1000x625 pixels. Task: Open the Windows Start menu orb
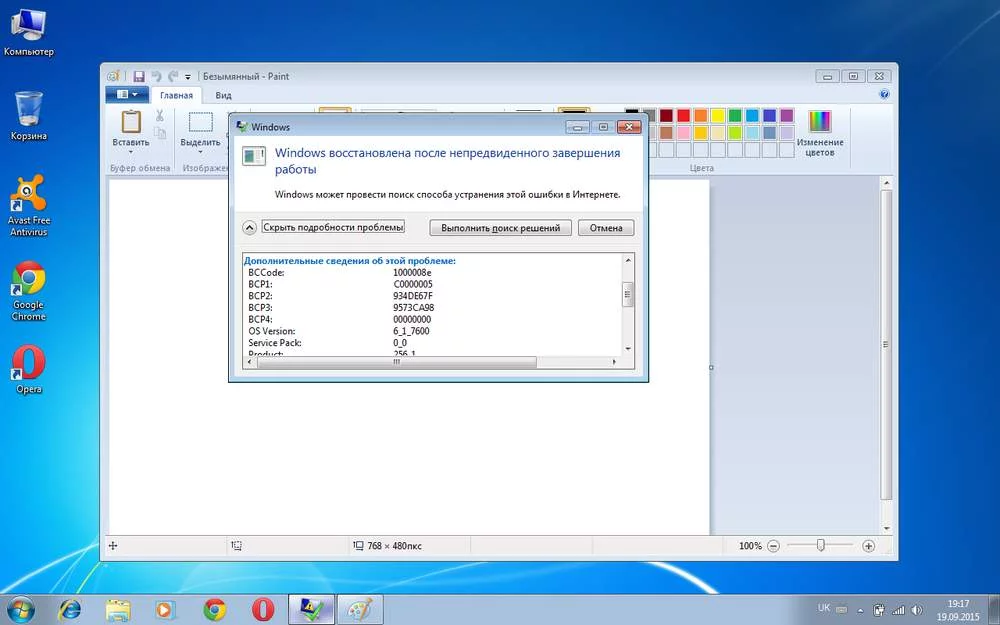pyautogui.click(x=21, y=609)
